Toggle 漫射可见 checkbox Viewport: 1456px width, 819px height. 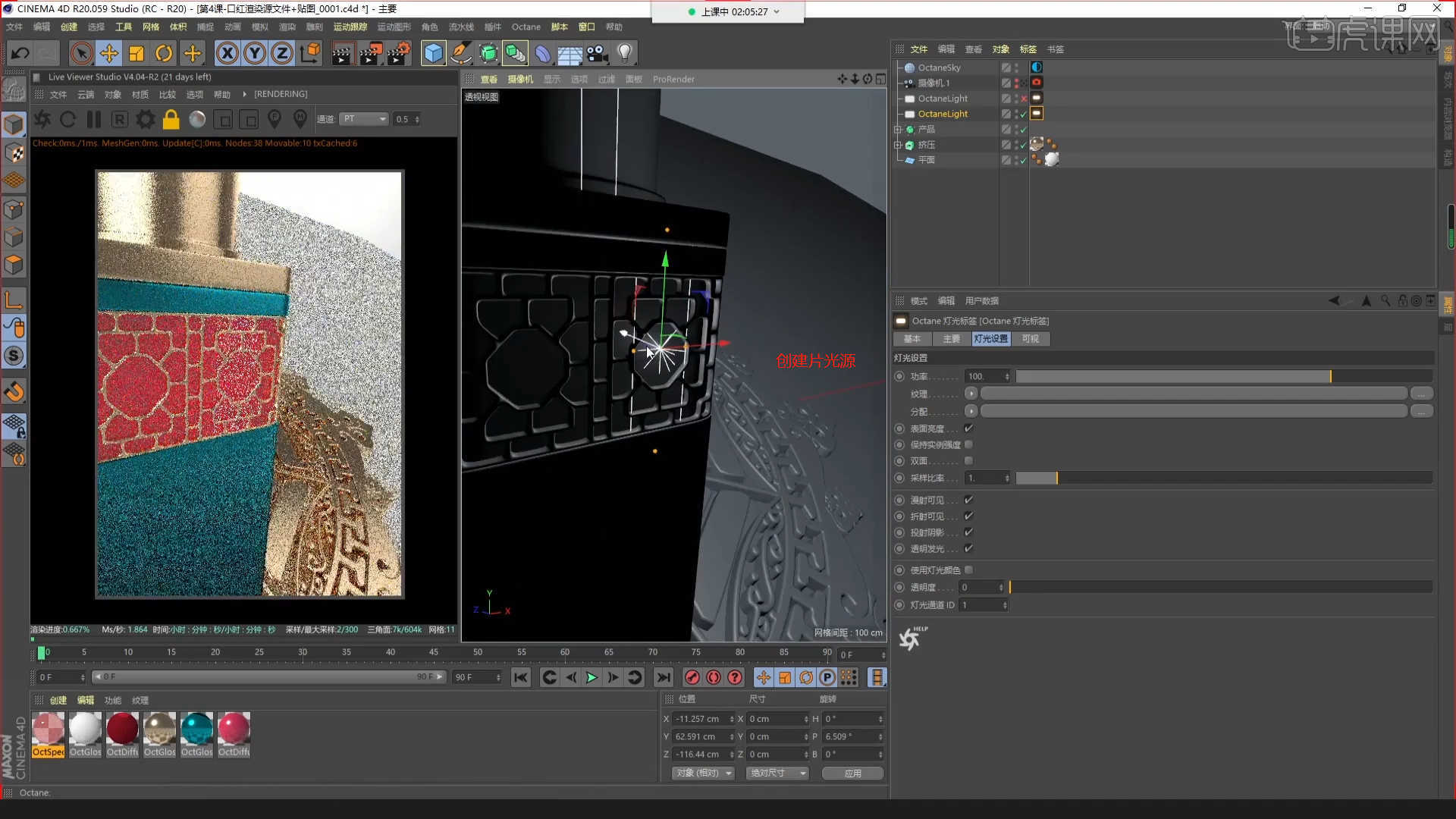coord(968,500)
